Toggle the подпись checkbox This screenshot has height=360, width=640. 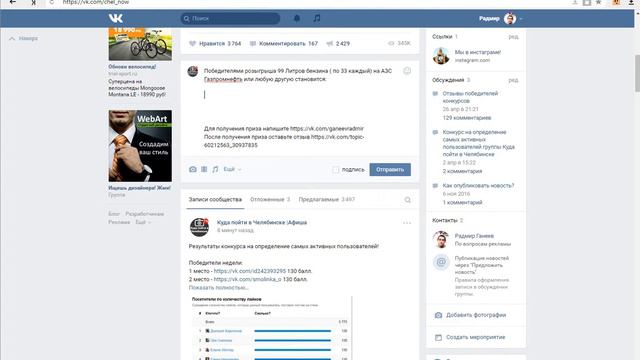pos(336,169)
